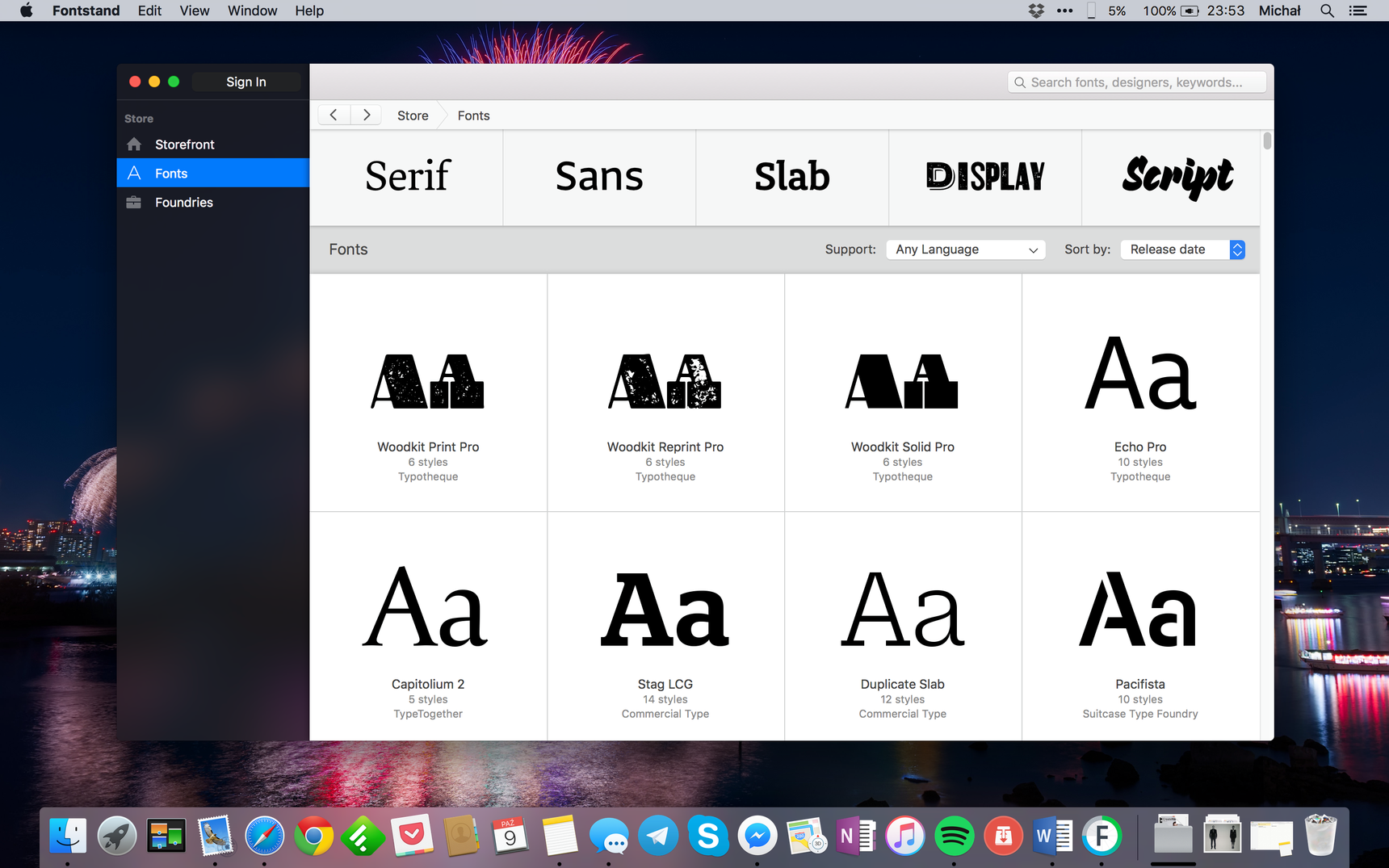The width and height of the screenshot is (1389, 868).
Task: Click '12 styles' under Duplicate Slab
Action: click(903, 699)
